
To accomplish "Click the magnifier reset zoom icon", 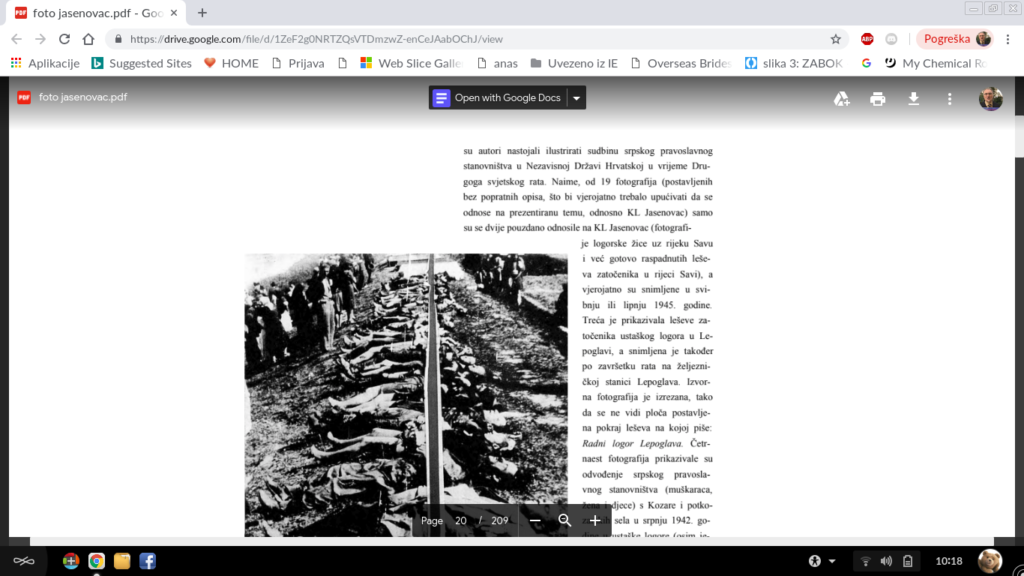I will pos(565,521).
